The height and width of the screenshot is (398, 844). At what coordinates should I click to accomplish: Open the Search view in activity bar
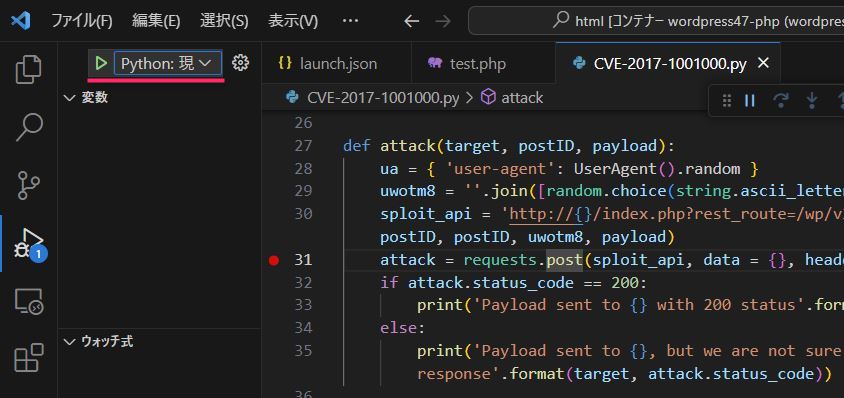[29, 127]
